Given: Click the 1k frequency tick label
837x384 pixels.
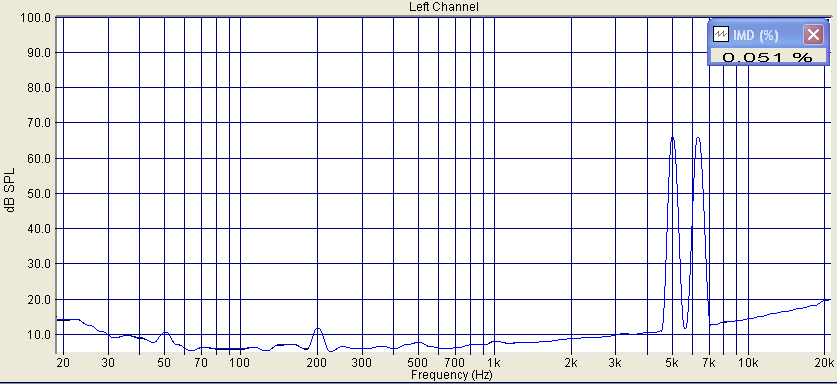Looking at the screenshot, I should pos(494,364).
